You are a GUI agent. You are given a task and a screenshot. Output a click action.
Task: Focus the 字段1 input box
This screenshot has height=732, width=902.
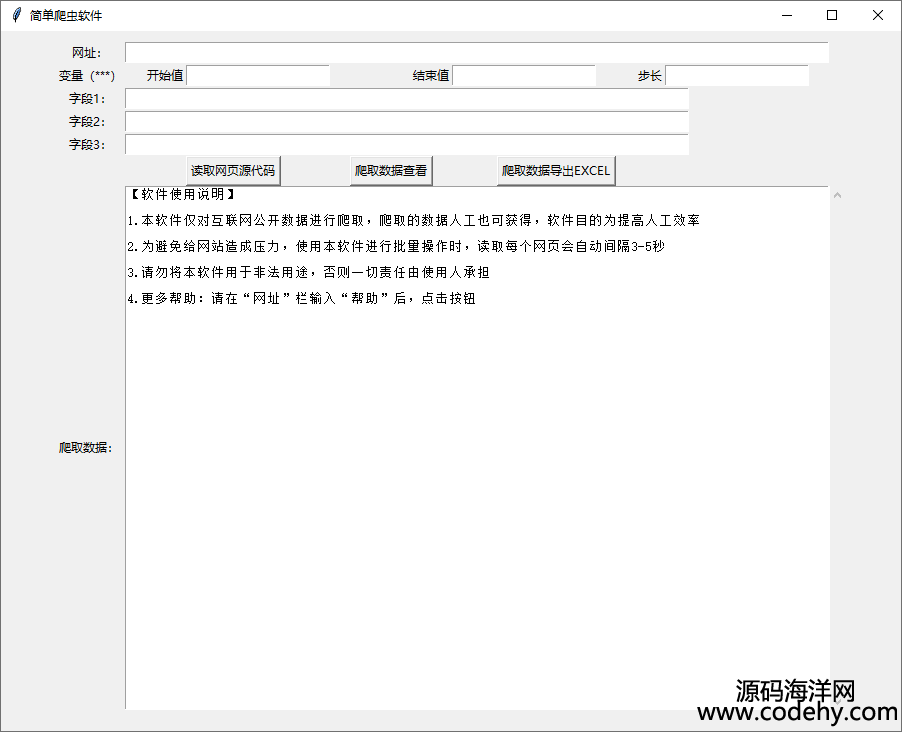coord(406,99)
